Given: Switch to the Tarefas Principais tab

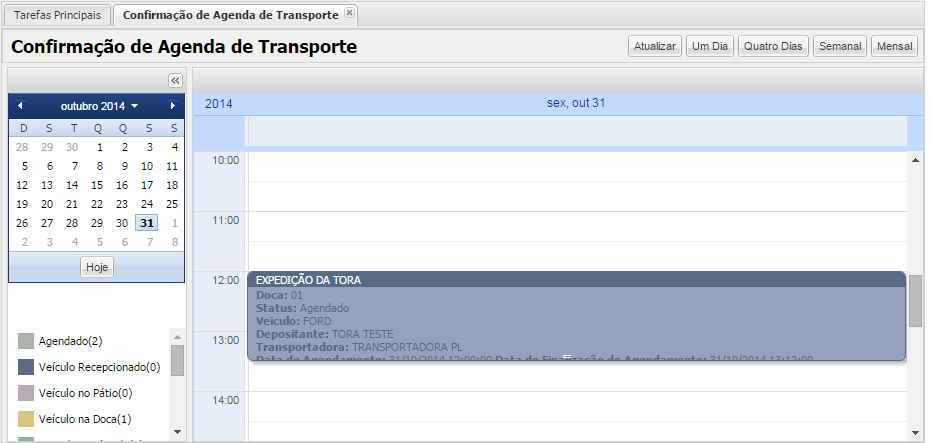Looking at the screenshot, I should click(57, 16).
